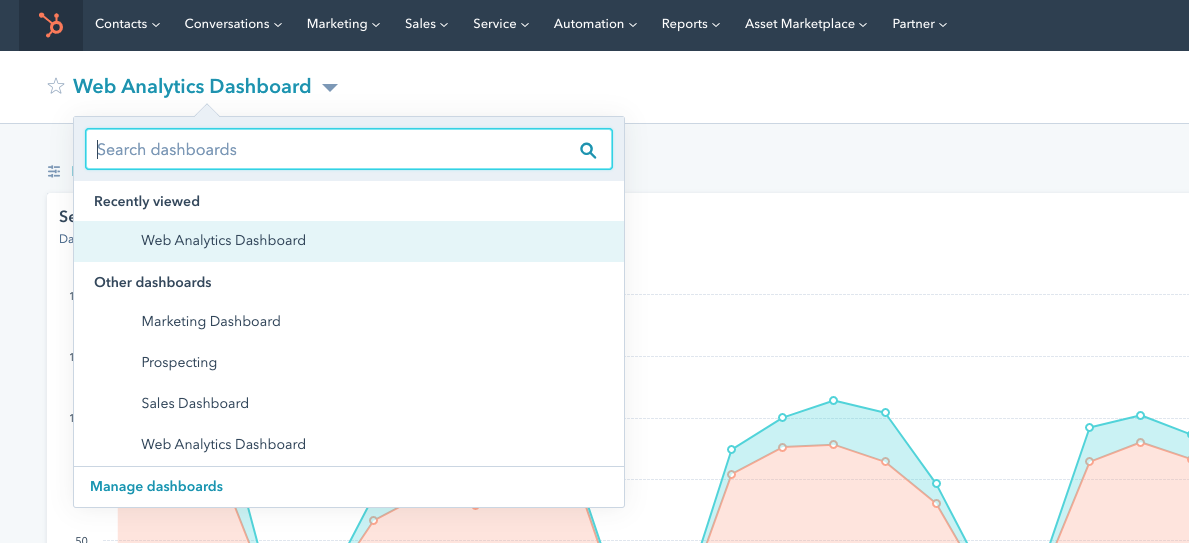Image resolution: width=1189 pixels, height=543 pixels.
Task: Open the Reports menu
Action: tap(691, 24)
